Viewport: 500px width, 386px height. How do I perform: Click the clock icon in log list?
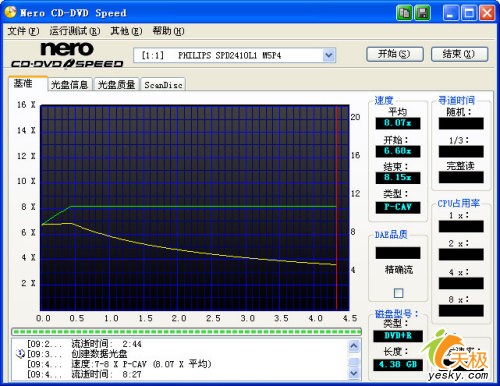tap(21, 354)
